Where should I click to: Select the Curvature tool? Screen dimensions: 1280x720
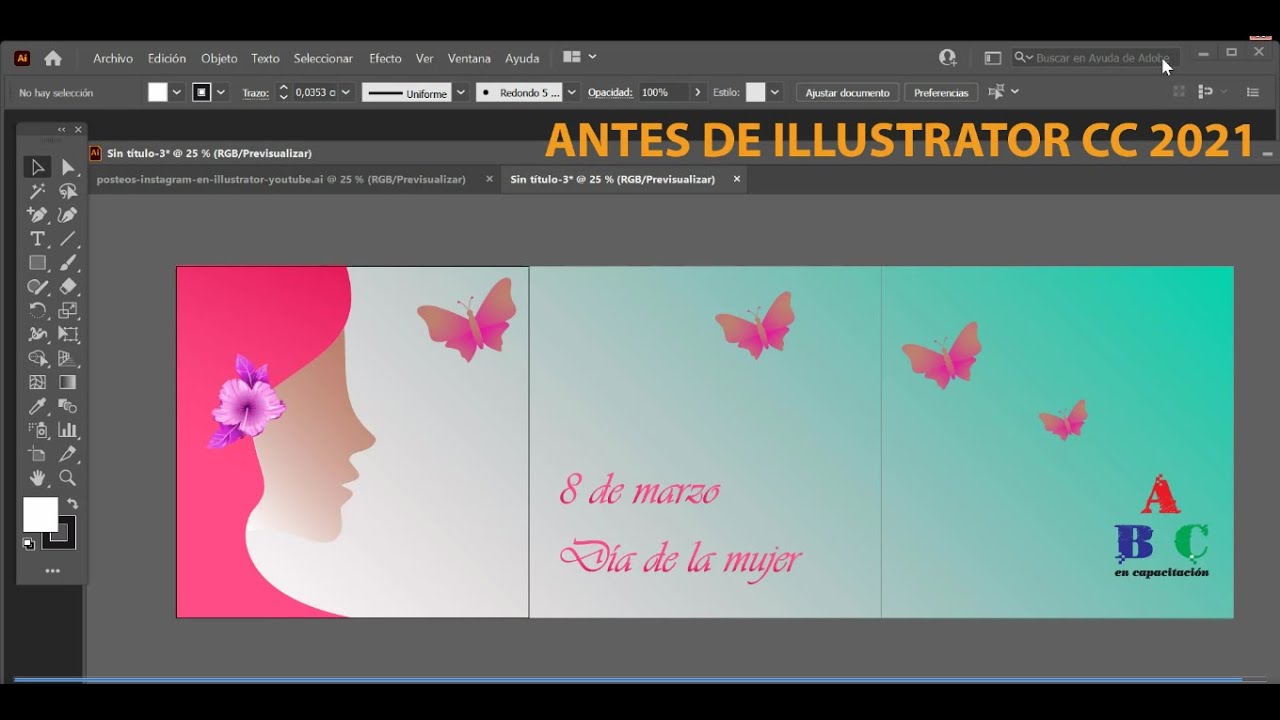[68, 215]
